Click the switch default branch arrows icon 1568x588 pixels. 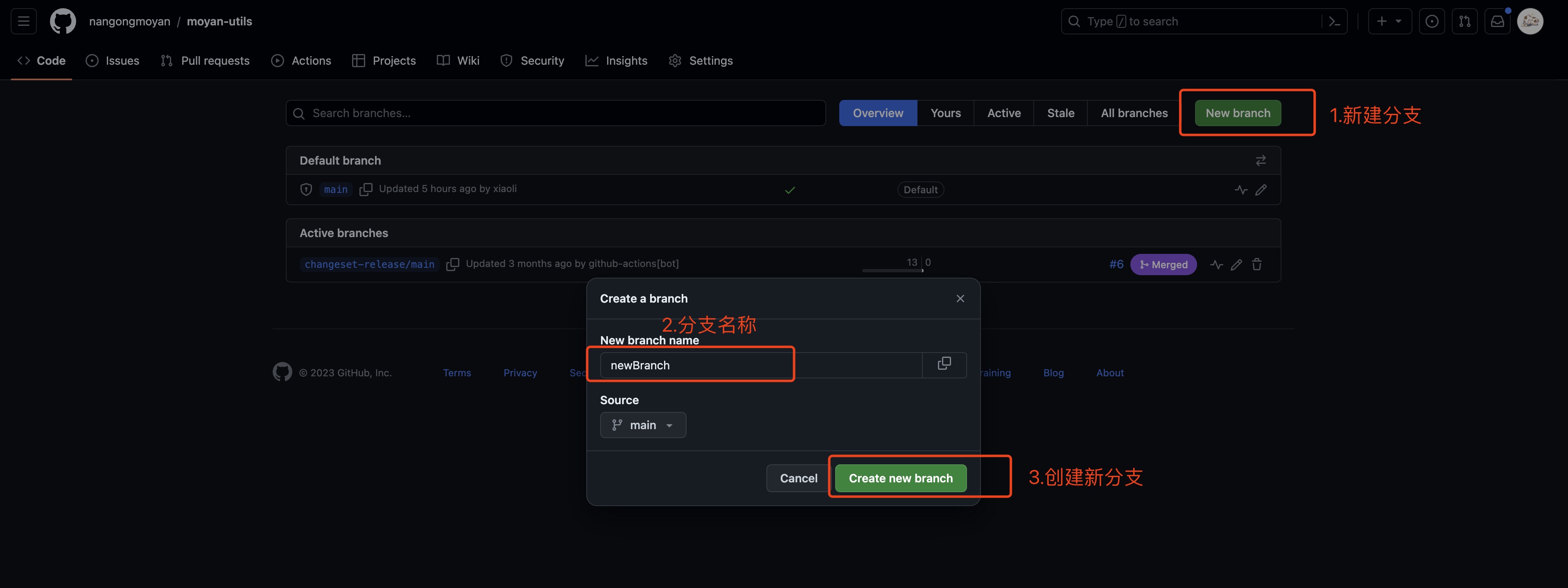click(1261, 160)
